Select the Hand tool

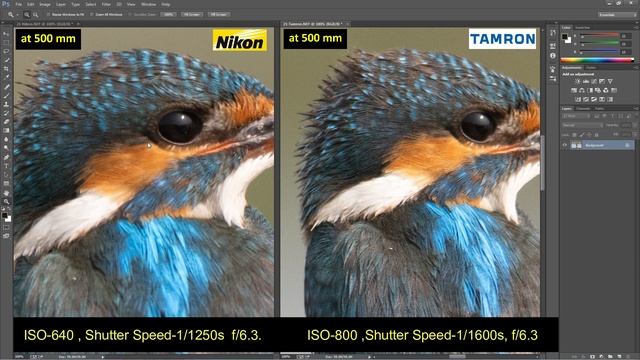tap(6, 192)
